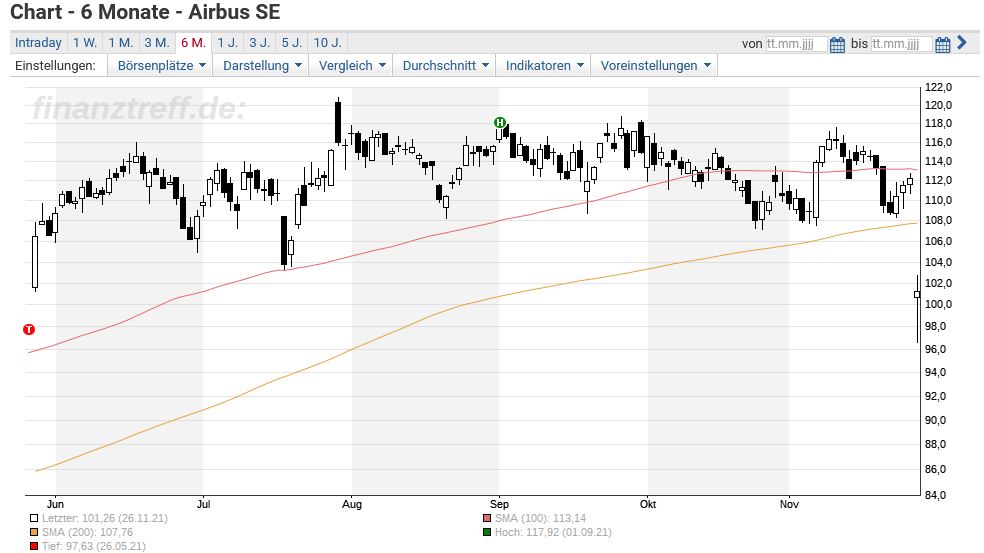Switch to the Intraday tab
Viewport: 984px width, 553px height.
38,43
